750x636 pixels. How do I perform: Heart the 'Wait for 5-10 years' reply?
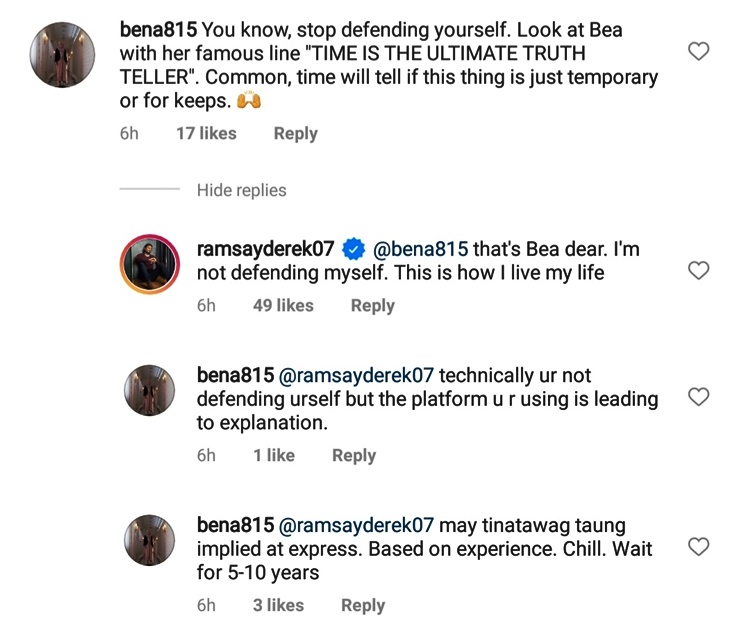coord(699,547)
